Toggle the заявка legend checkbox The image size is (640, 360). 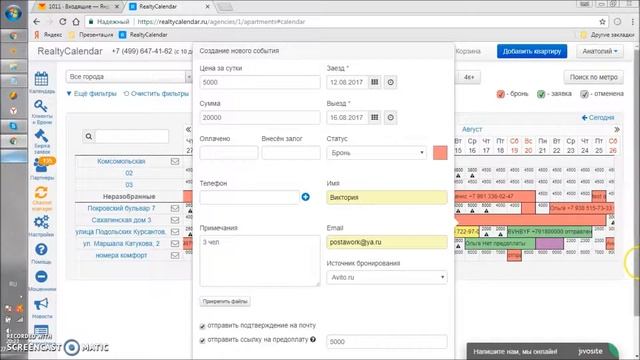pos(541,94)
